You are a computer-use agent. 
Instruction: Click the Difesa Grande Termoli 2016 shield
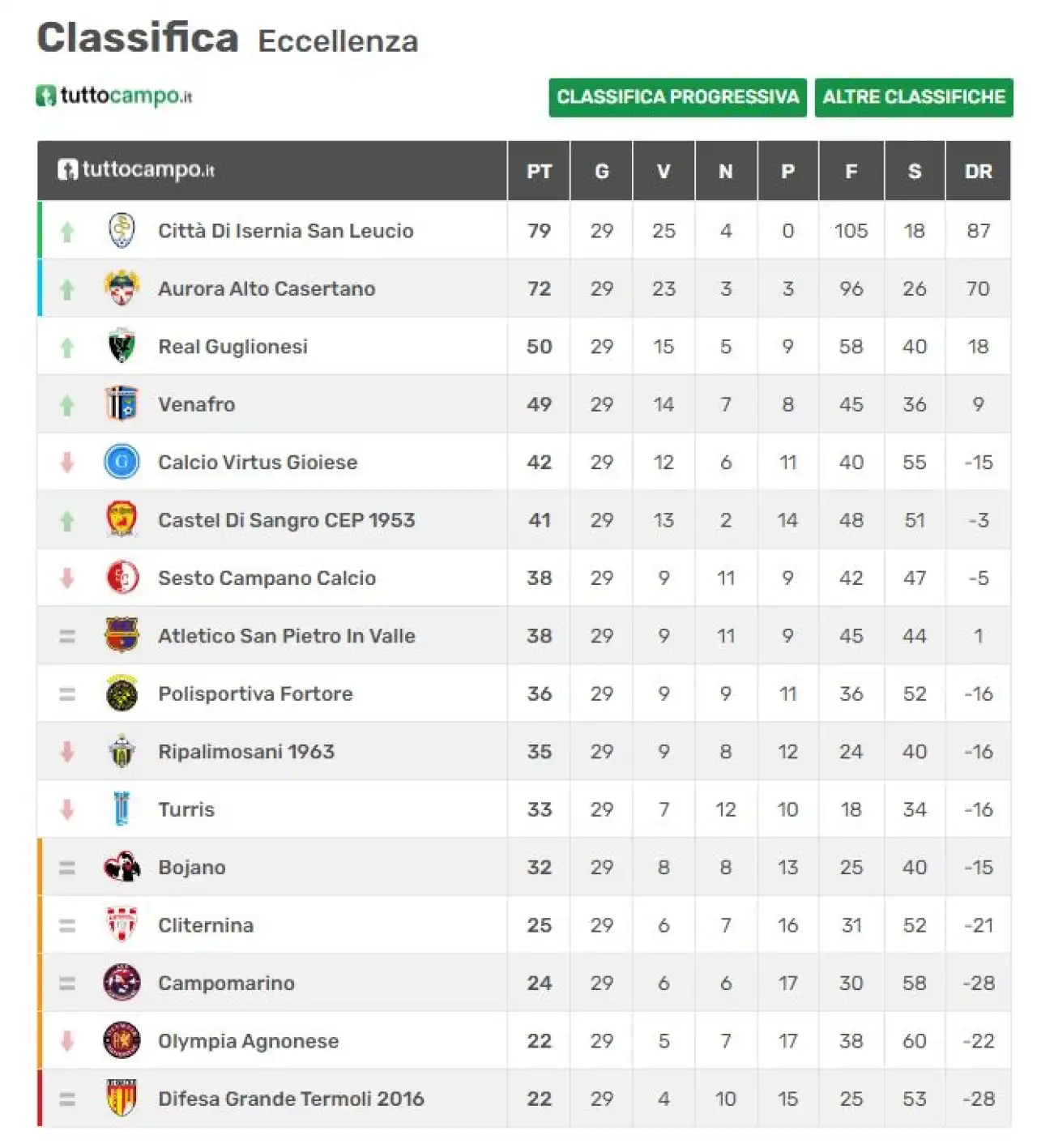pyautogui.click(x=122, y=1098)
